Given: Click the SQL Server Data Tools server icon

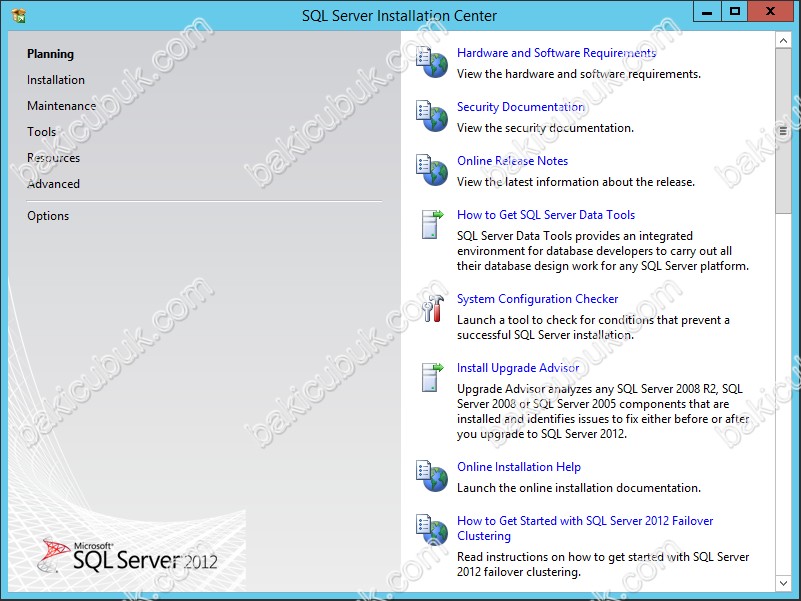Looking at the screenshot, I should point(432,224).
